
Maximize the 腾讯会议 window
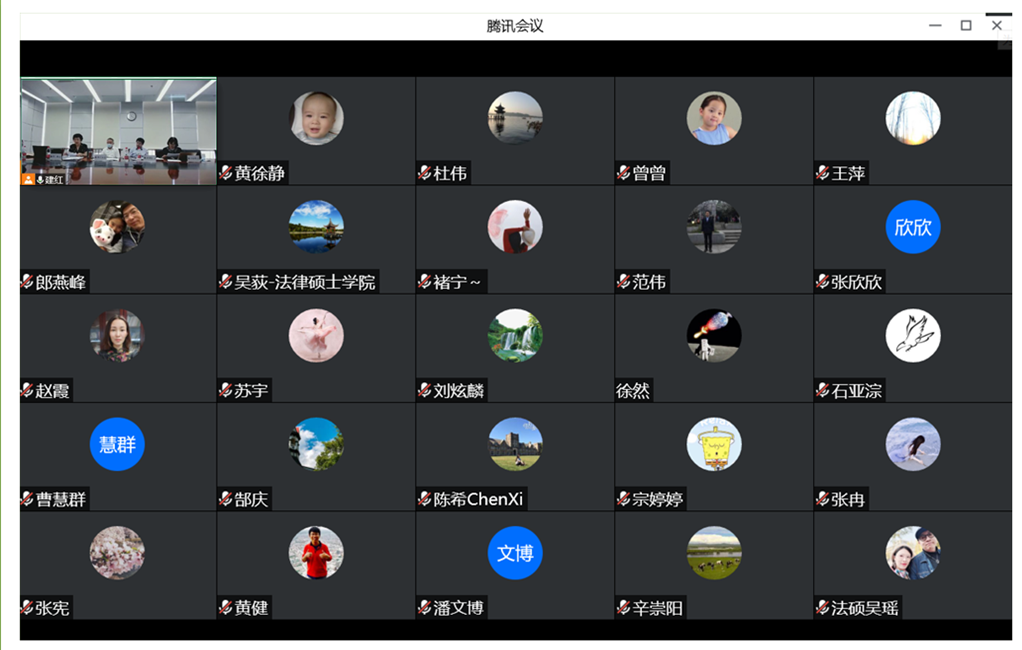point(966,25)
